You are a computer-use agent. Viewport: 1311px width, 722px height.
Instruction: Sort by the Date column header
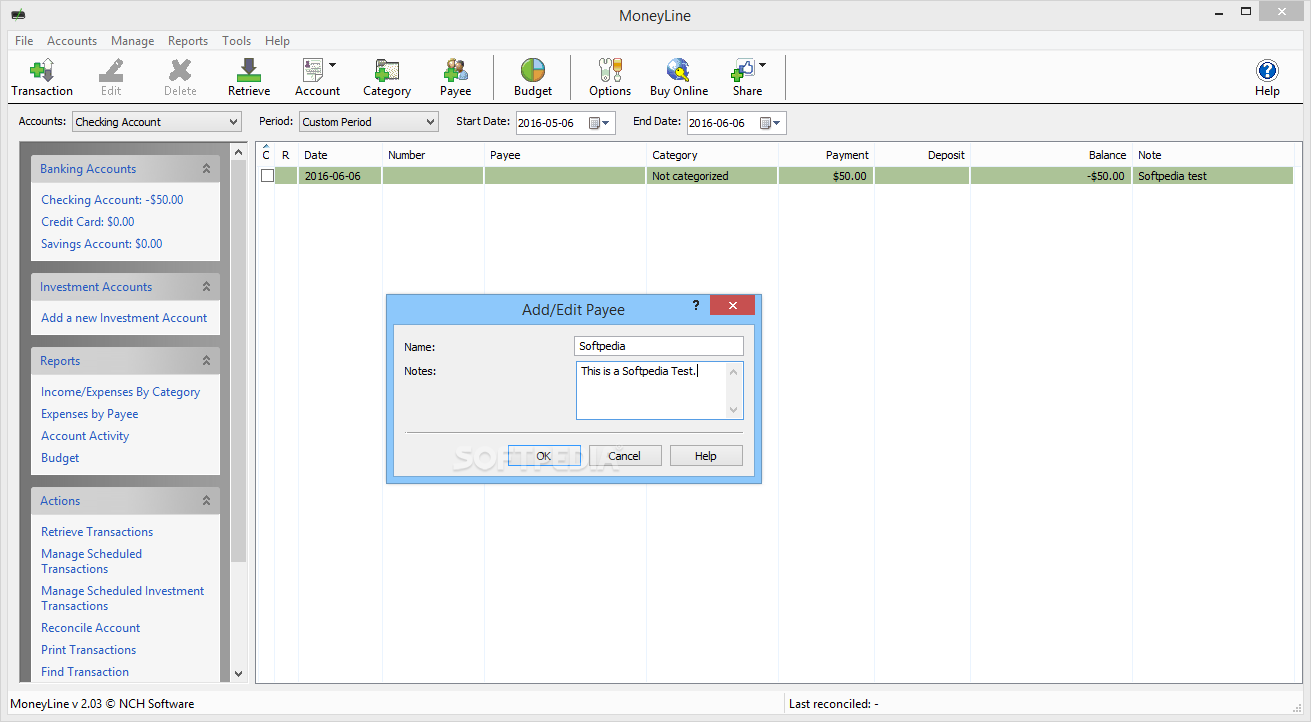(341, 155)
